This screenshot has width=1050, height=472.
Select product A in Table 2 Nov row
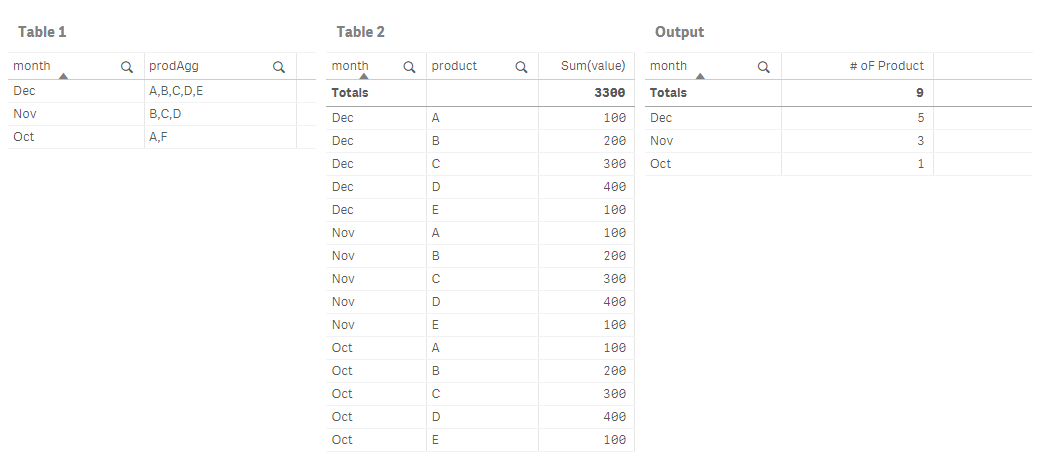point(435,232)
